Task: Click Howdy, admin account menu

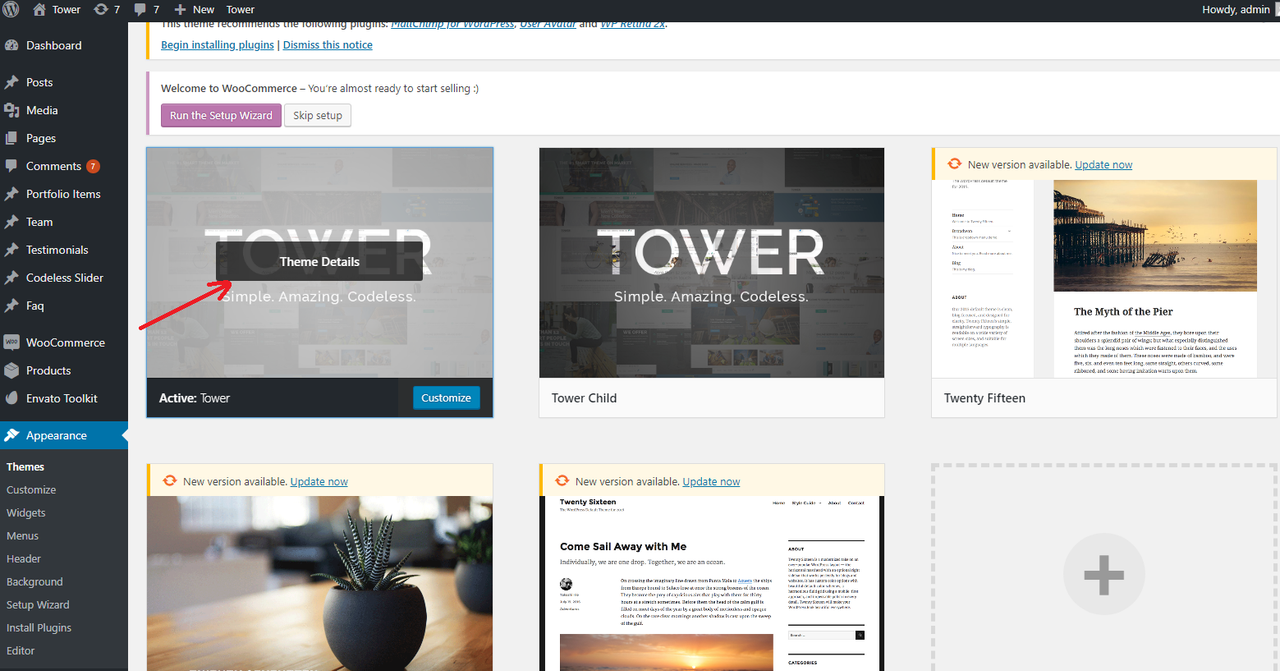Action: pyautogui.click(x=1238, y=9)
